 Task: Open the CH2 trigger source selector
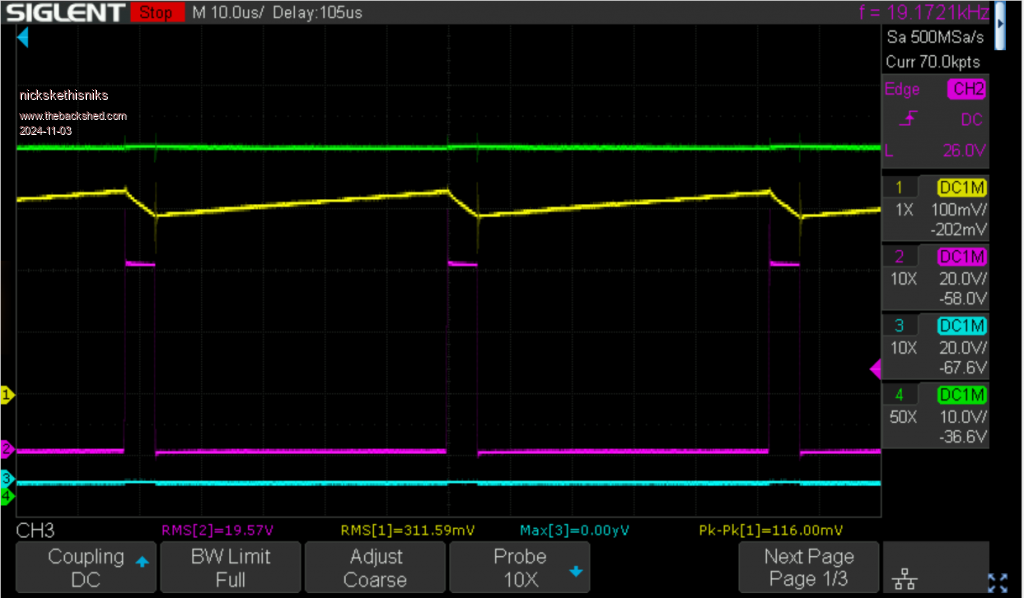(x=966, y=90)
